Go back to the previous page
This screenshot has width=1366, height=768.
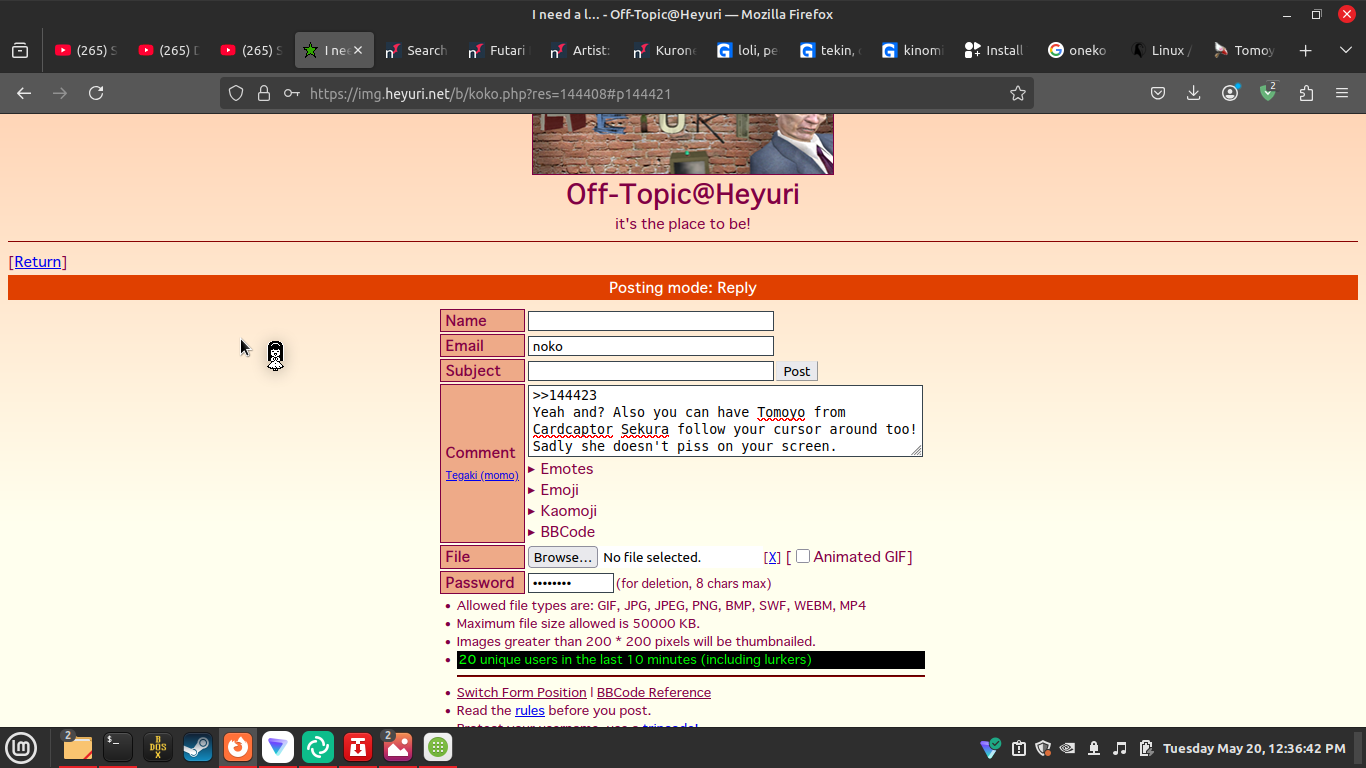tap(24, 93)
